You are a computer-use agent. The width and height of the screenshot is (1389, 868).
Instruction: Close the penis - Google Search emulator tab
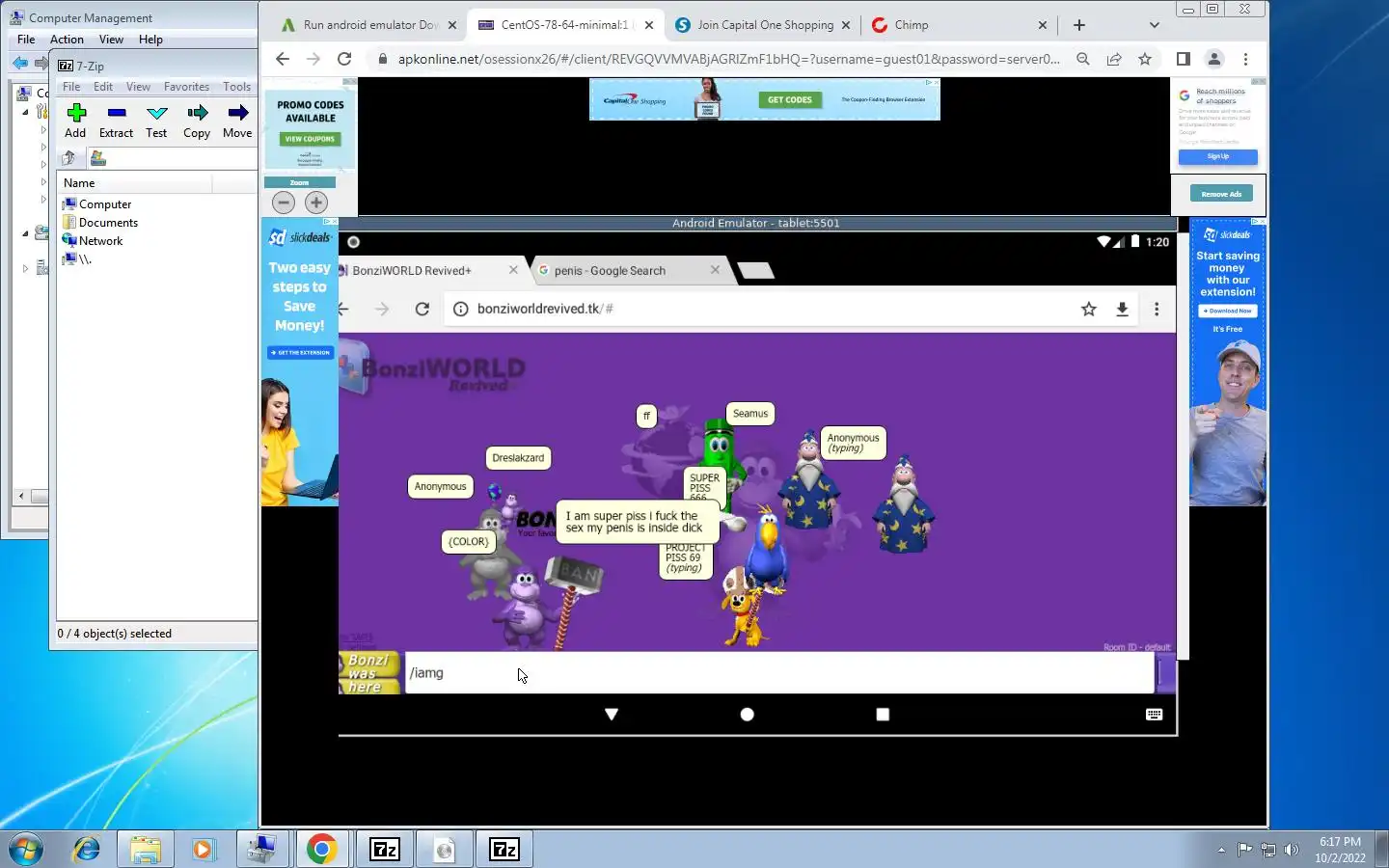click(x=715, y=270)
